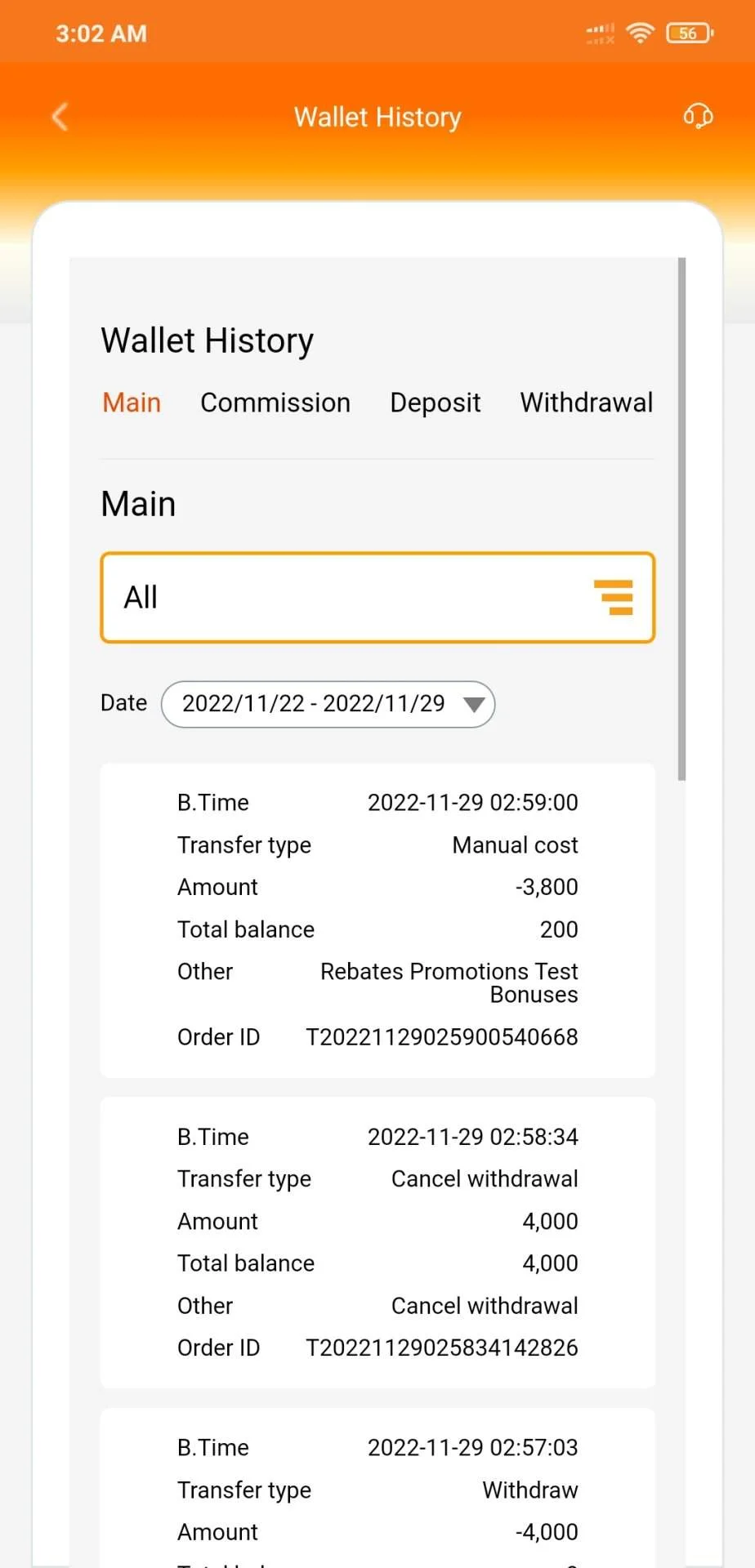Tap Cancel withdrawal transfer type value
Viewport: 755px width, 1568px height.
[x=485, y=1179]
